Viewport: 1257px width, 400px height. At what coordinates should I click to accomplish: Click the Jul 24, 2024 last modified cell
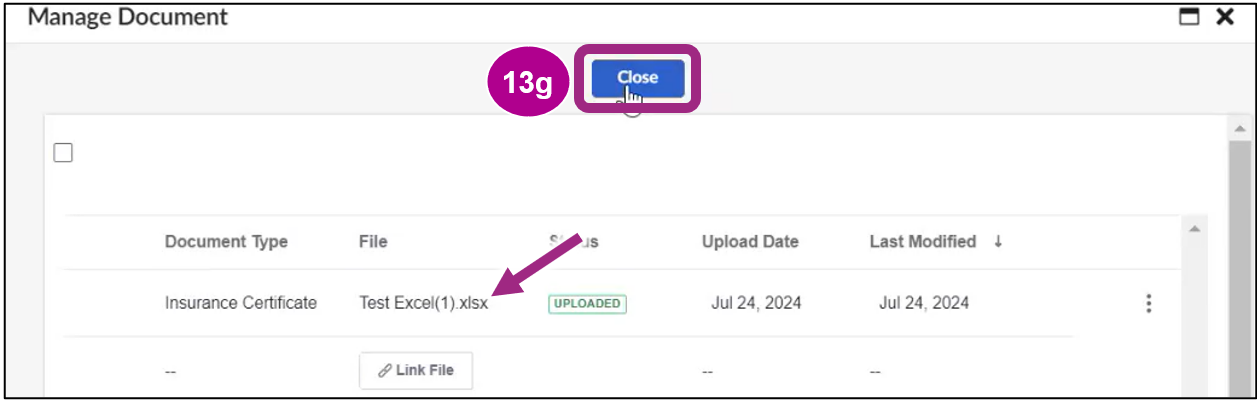pyautogui.click(x=924, y=303)
